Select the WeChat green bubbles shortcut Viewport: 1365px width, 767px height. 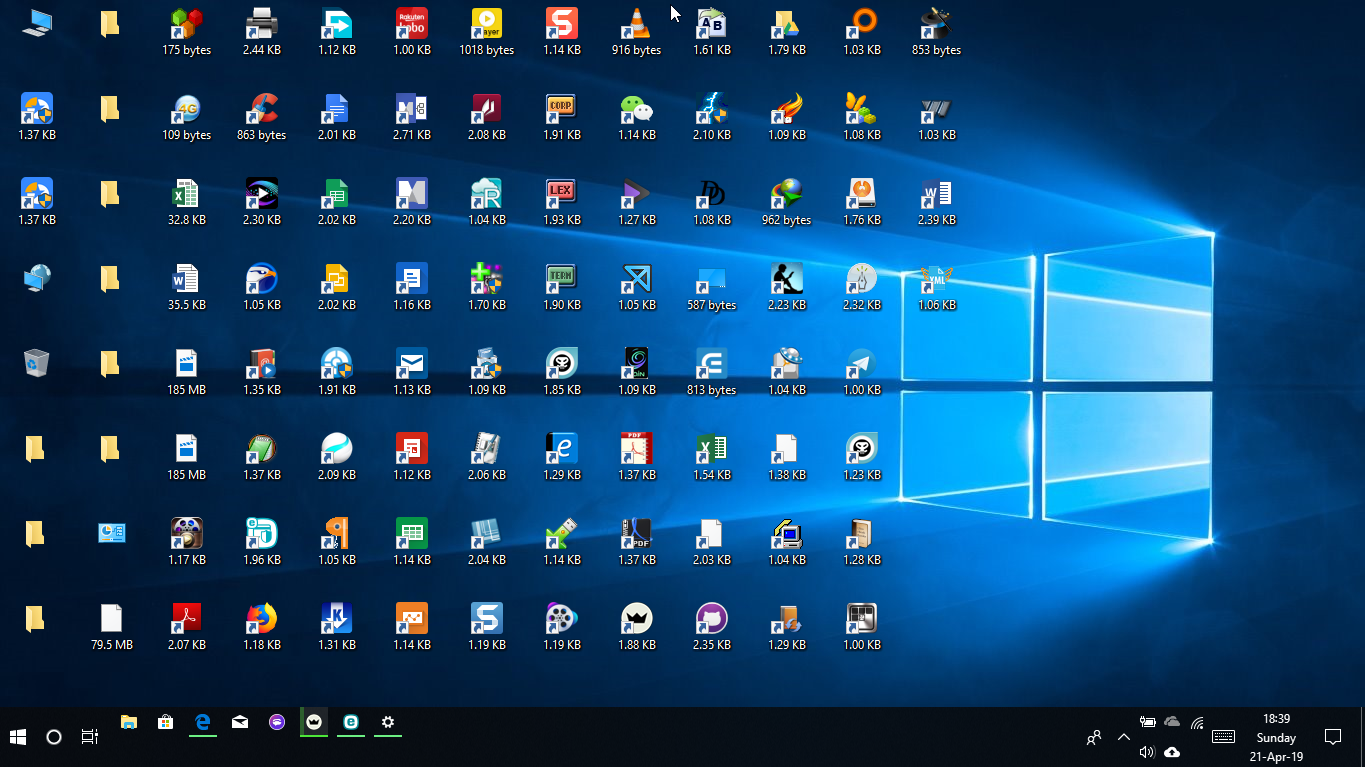tap(636, 108)
